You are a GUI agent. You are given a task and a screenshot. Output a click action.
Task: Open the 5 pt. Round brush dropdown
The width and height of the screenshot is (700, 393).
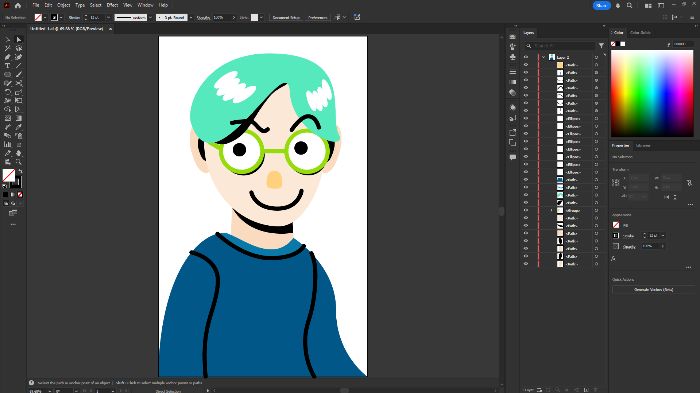coord(191,17)
